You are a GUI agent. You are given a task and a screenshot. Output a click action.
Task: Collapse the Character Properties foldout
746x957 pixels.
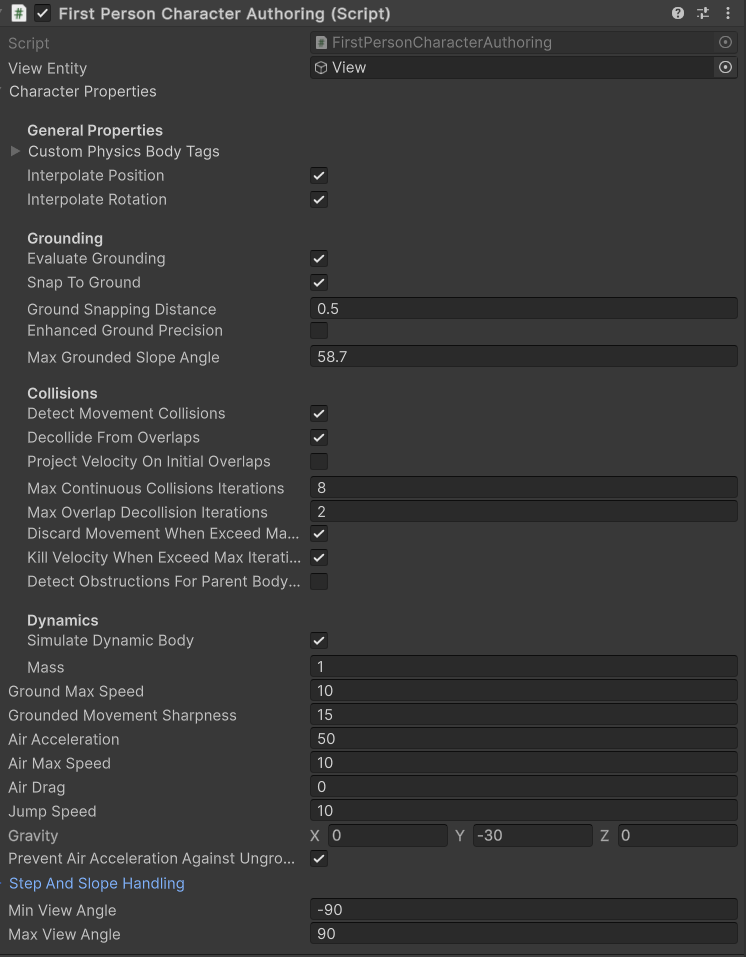pyautogui.click(x=82, y=92)
